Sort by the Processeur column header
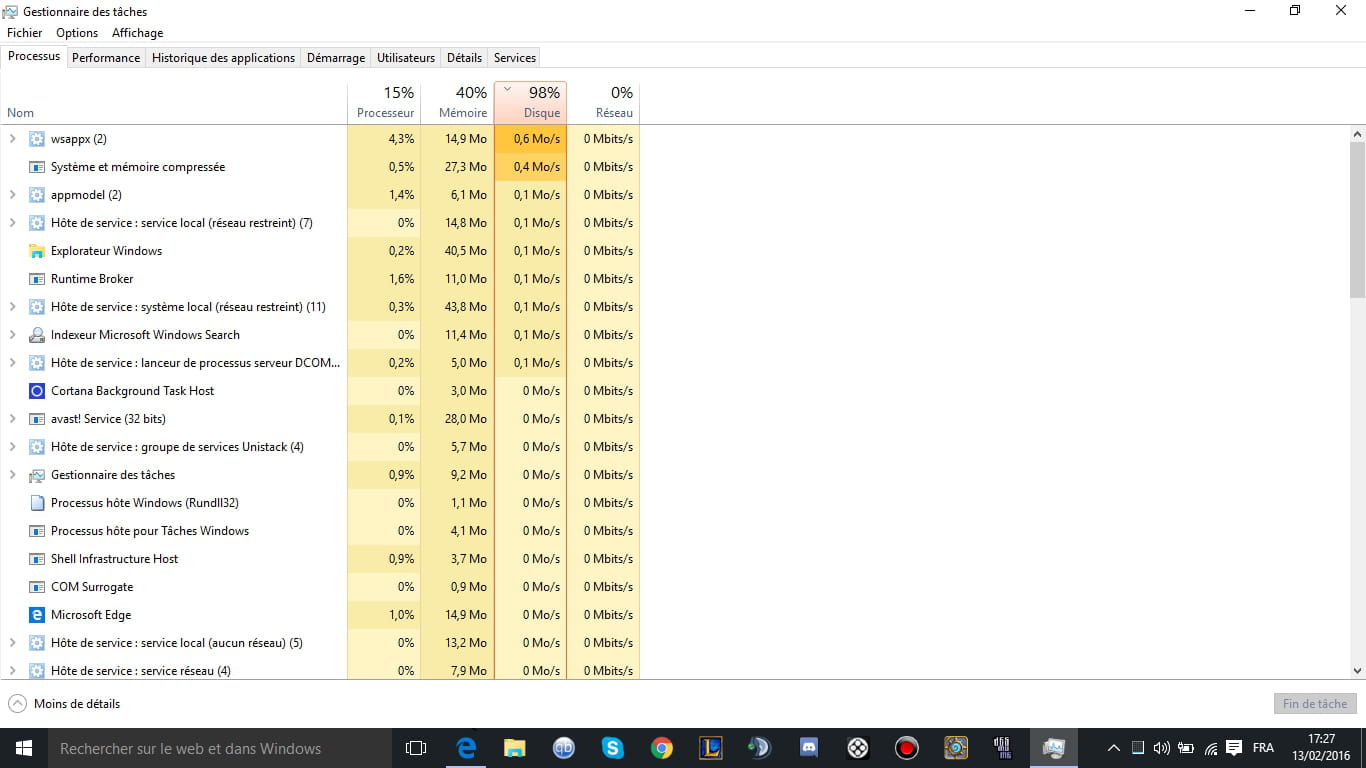 [x=384, y=103]
